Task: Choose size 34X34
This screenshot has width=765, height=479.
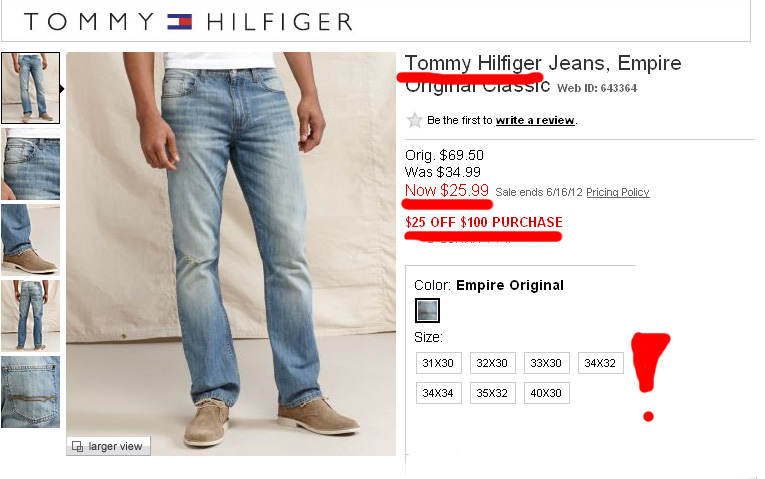Action: (x=439, y=393)
